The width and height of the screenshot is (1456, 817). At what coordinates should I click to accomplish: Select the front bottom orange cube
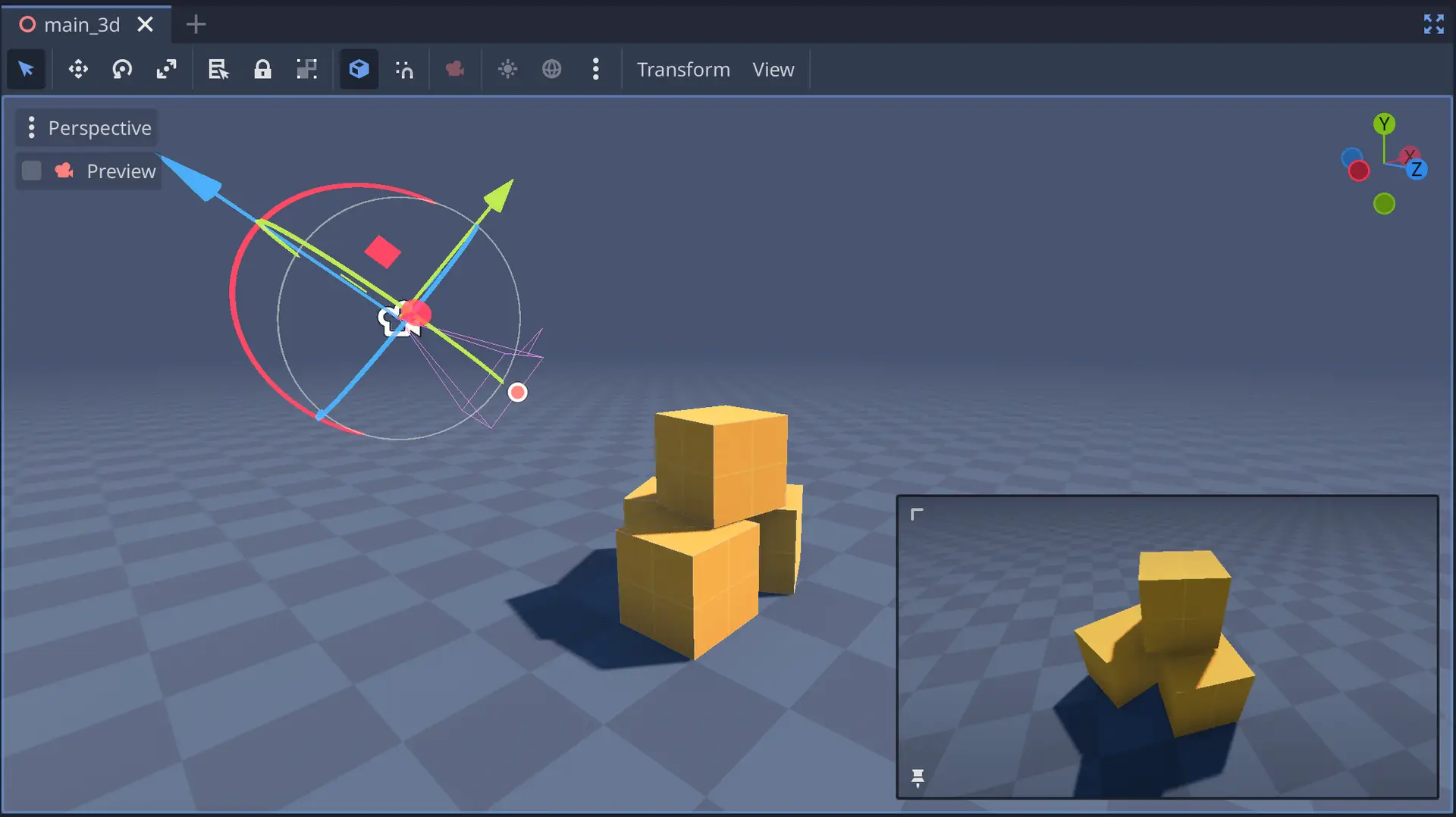tap(688, 590)
